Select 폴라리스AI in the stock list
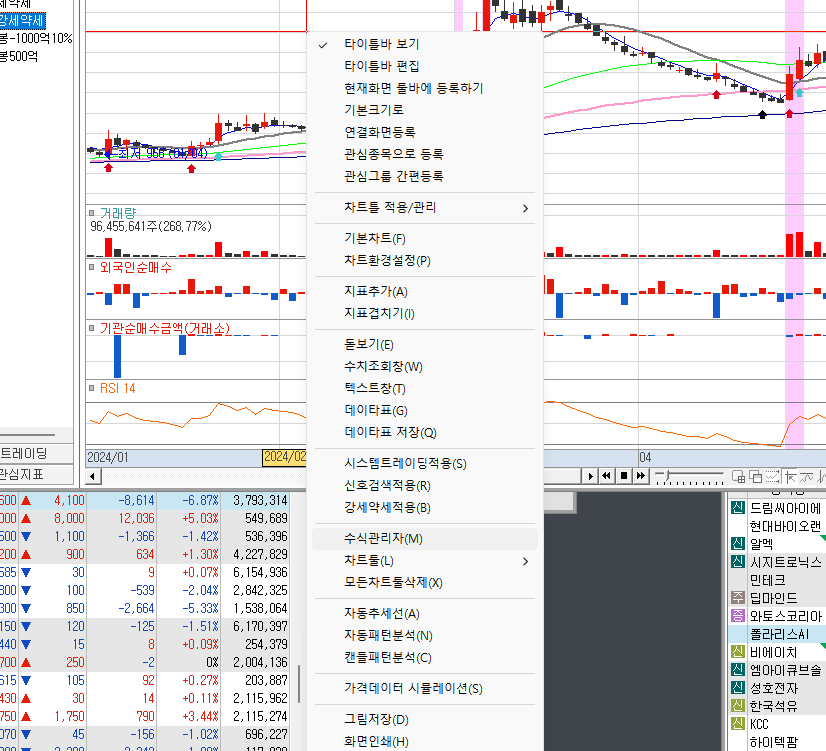 (778, 634)
